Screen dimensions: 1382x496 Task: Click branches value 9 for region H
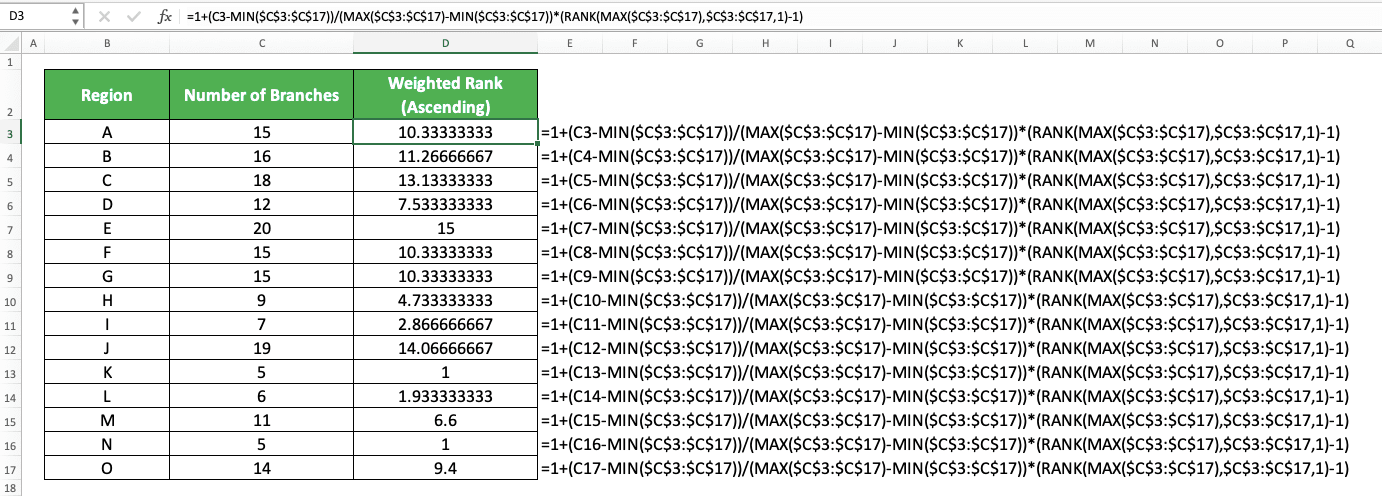click(261, 300)
